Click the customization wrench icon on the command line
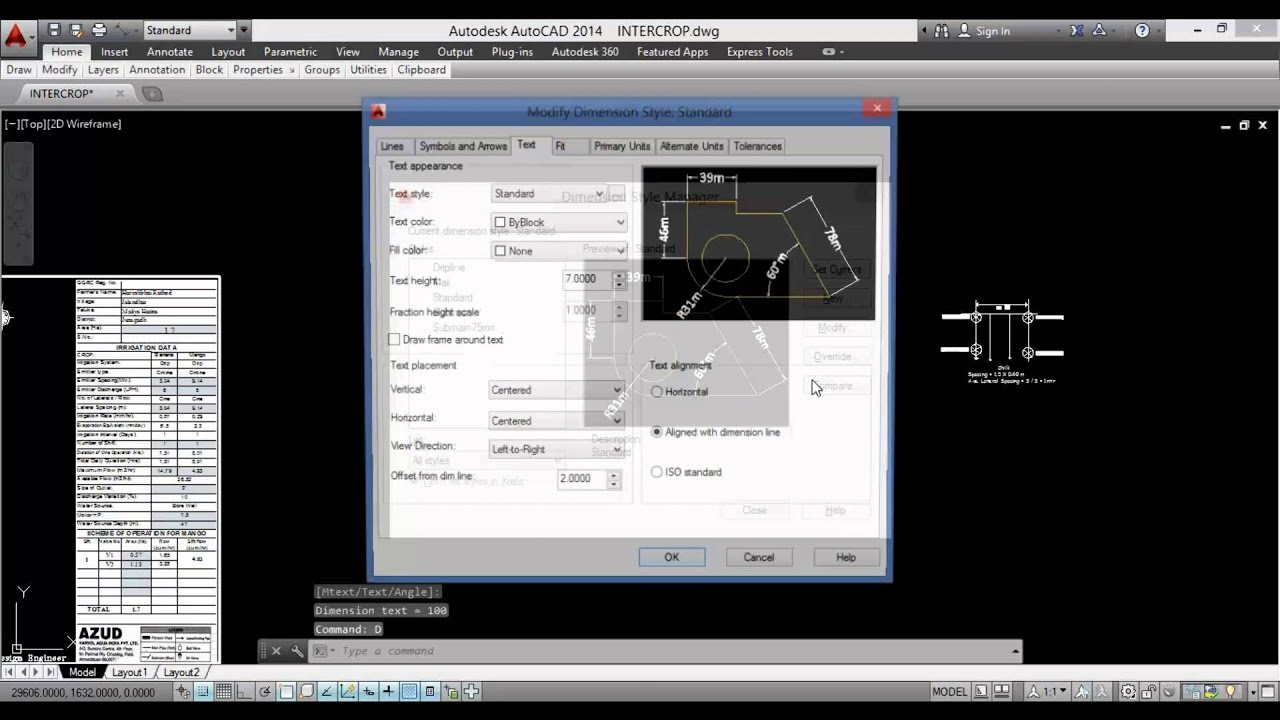Viewport: 1280px width, 720px height. point(297,651)
